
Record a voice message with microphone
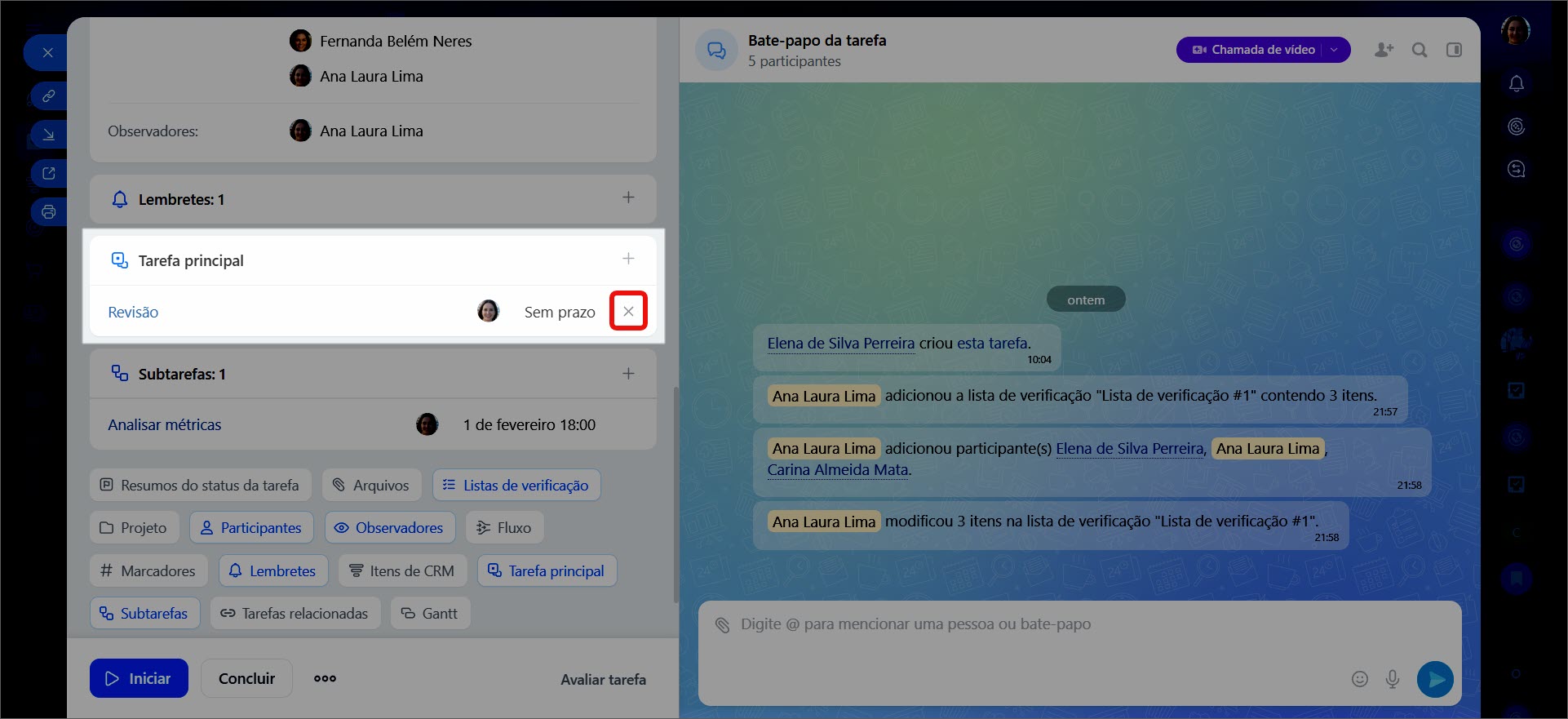coord(1393,679)
